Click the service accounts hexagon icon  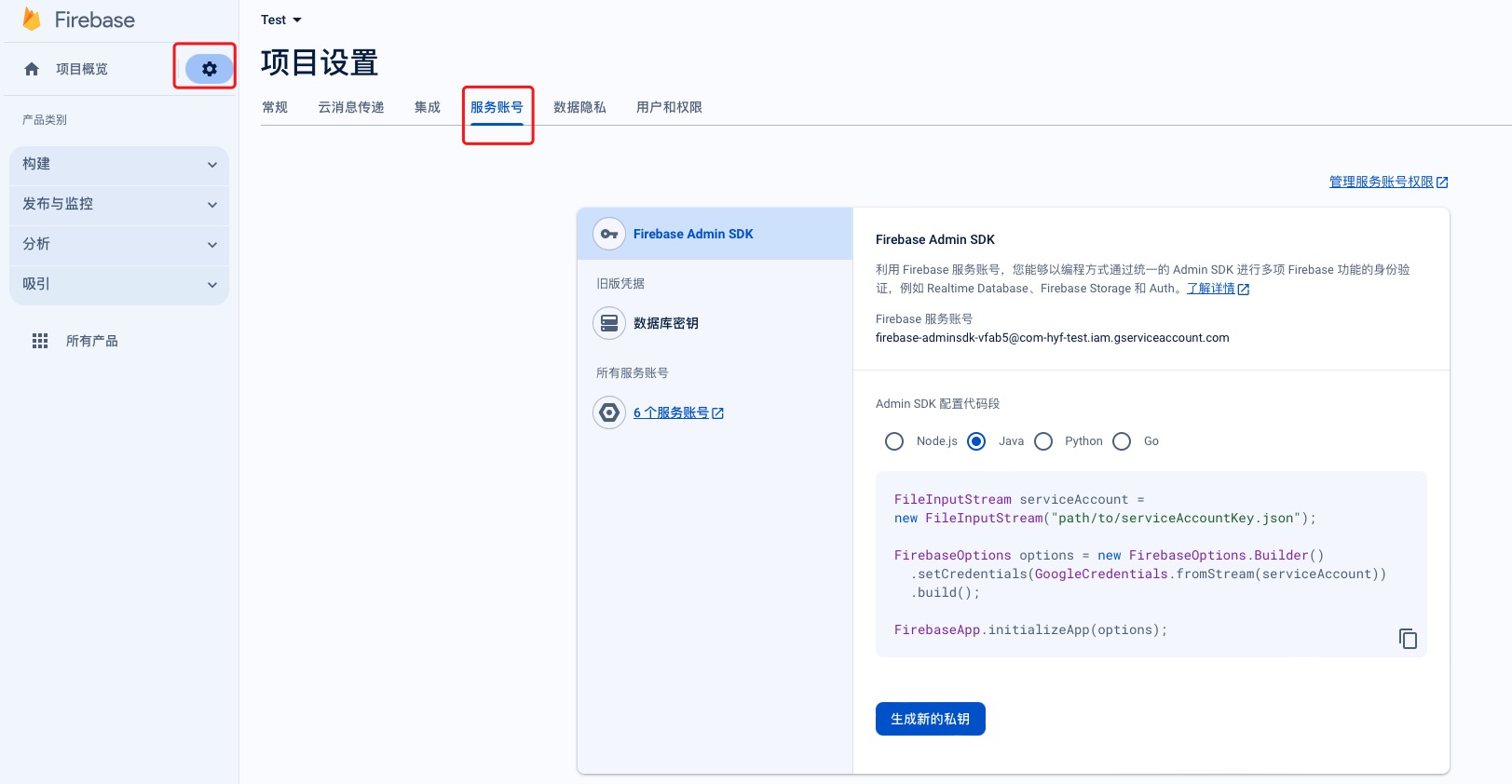tap(609, 412)
